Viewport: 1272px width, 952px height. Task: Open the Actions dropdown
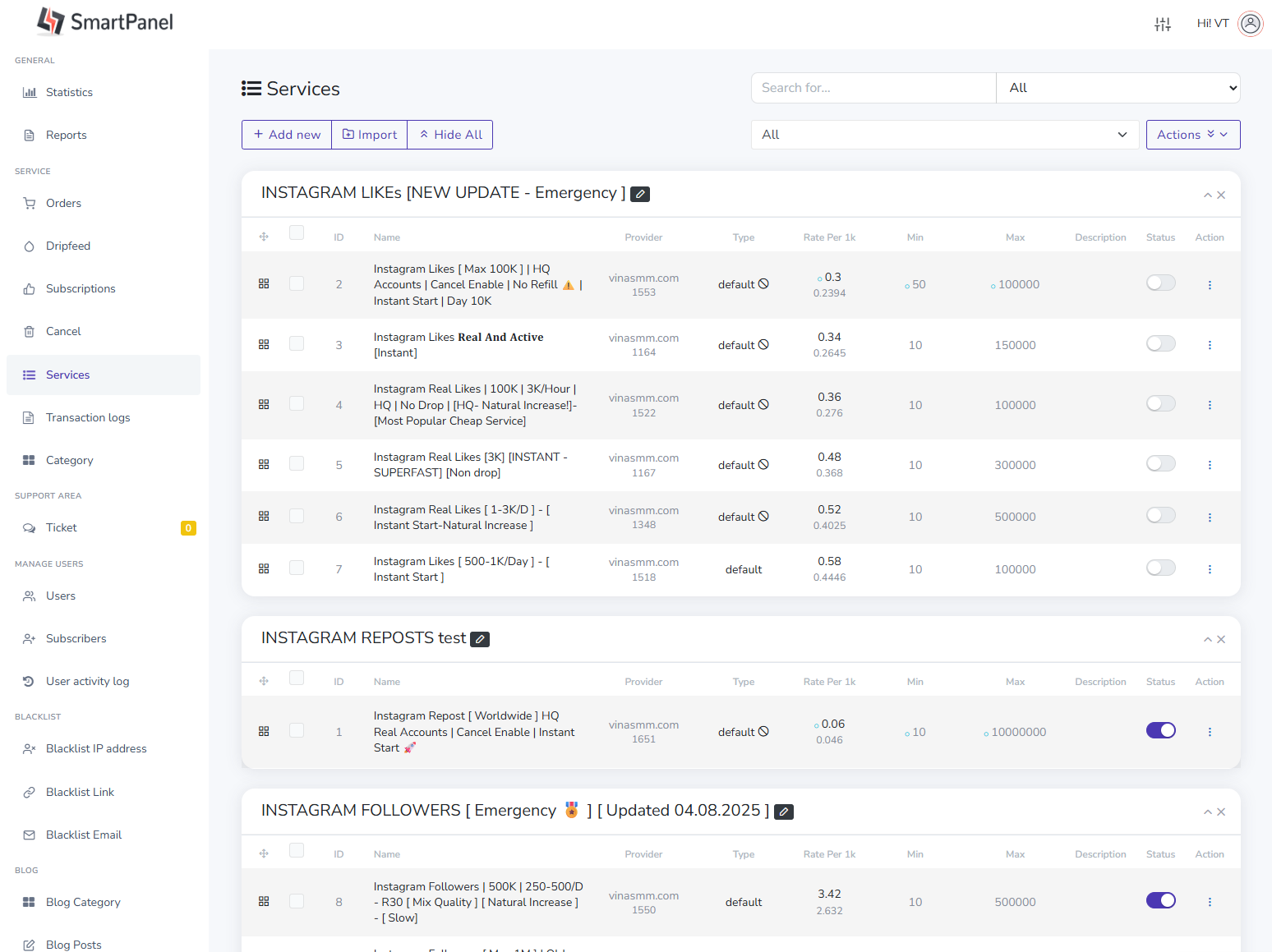(1192, 135)
